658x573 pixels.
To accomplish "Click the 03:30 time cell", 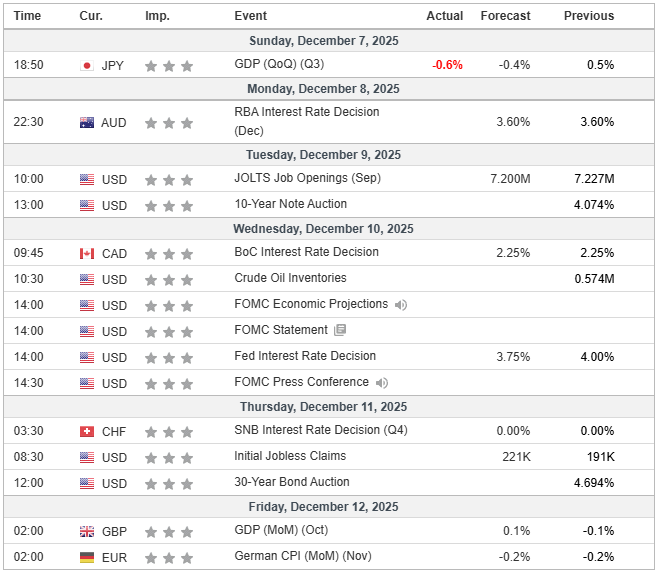I will pos(29,431).
